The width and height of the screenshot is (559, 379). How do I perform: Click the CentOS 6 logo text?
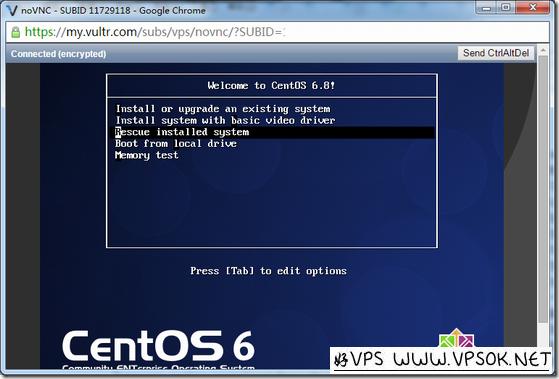point(158,346)
